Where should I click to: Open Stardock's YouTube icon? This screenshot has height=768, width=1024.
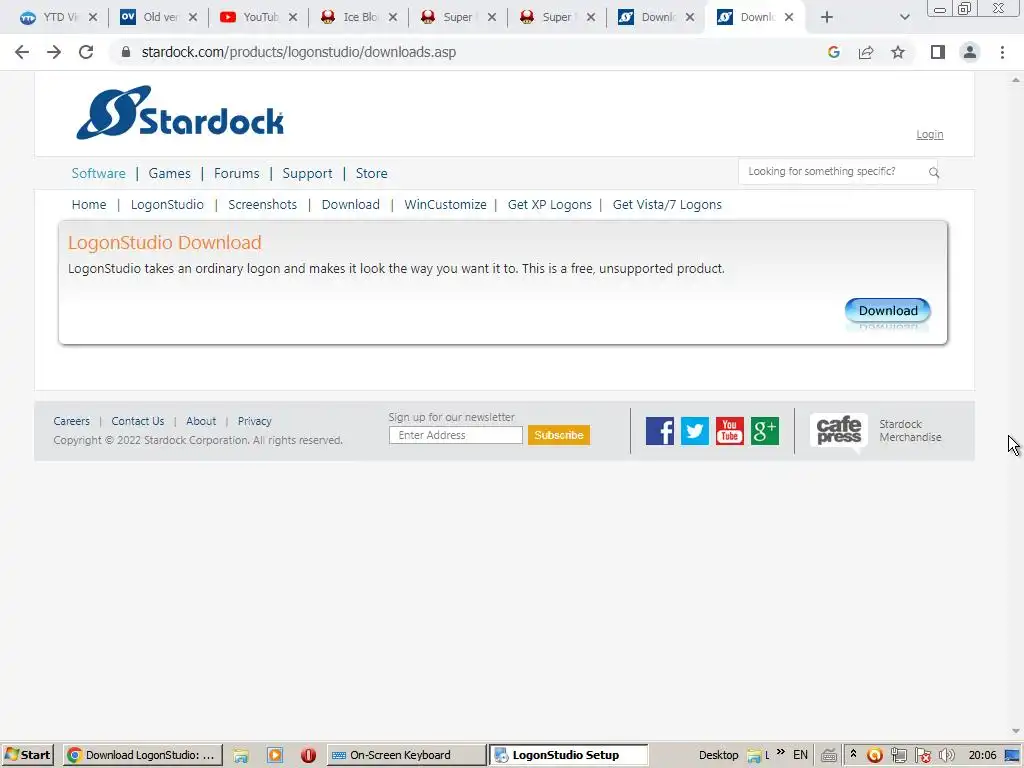(729, 431)
